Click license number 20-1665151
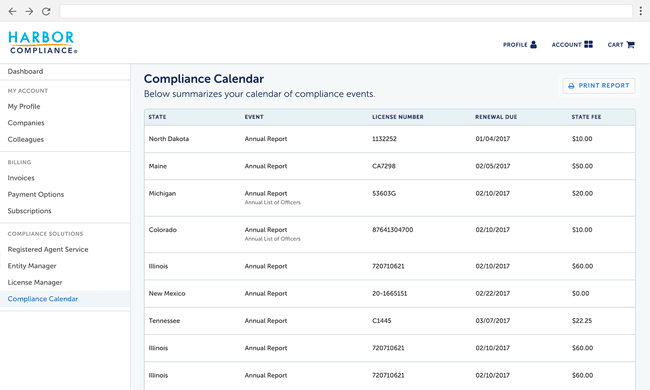 click(x=390, y=293)
